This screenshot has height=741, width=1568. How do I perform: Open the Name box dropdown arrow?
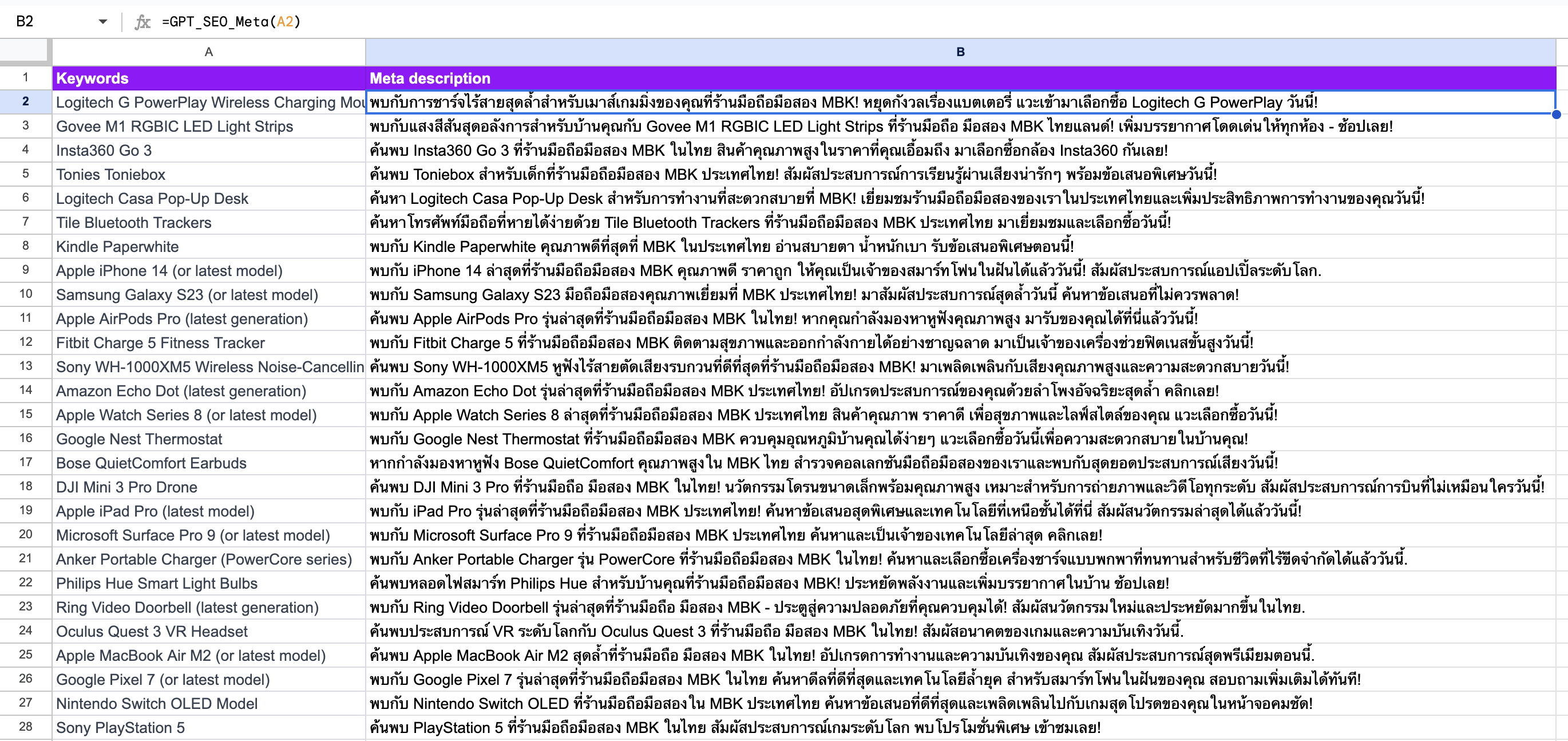pos(102,22)
